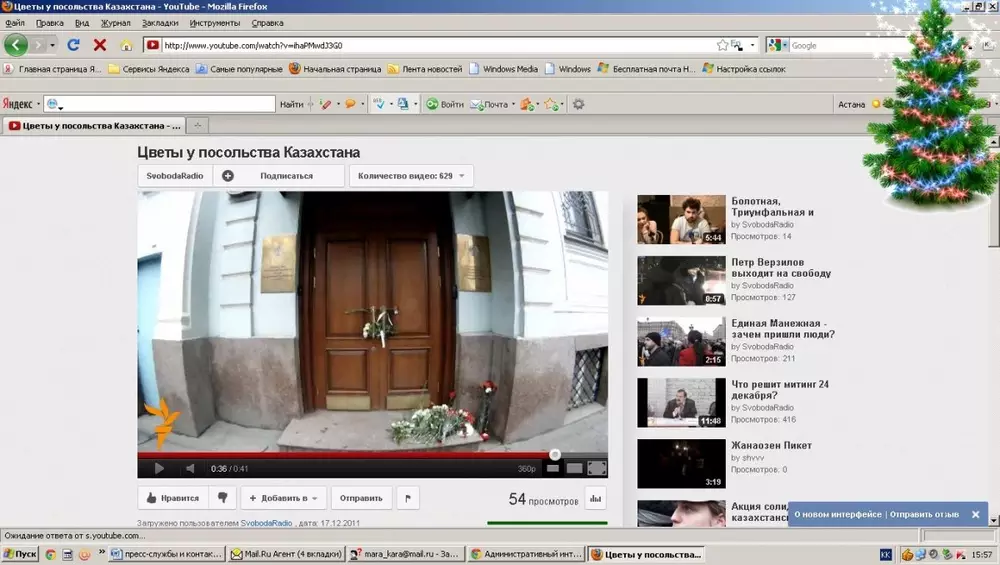The image size is (1000, 565).
Task: Click the Отправить share button
Action: point(361,497)
